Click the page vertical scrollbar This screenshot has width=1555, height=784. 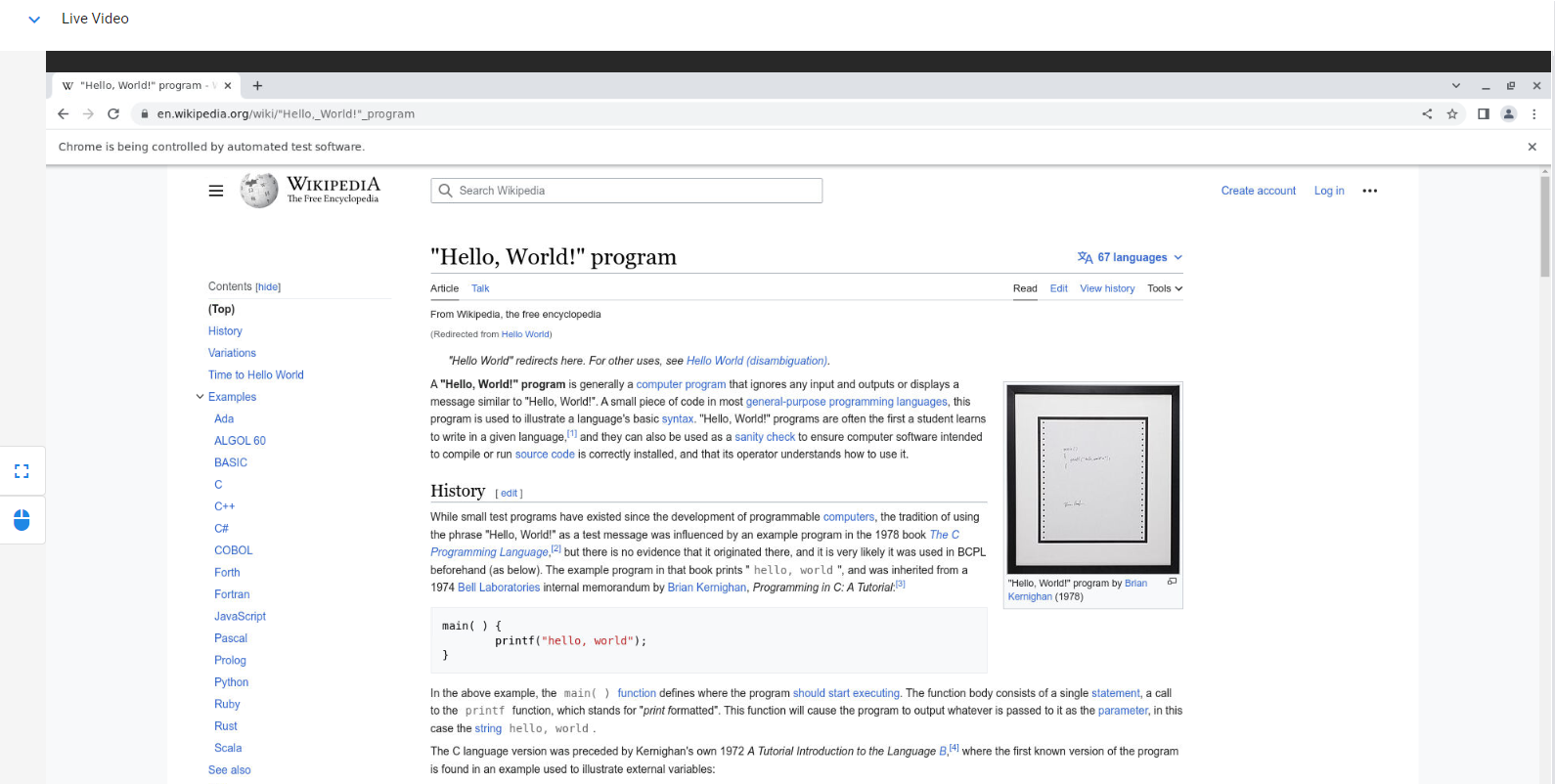[x=1544, y=227]
